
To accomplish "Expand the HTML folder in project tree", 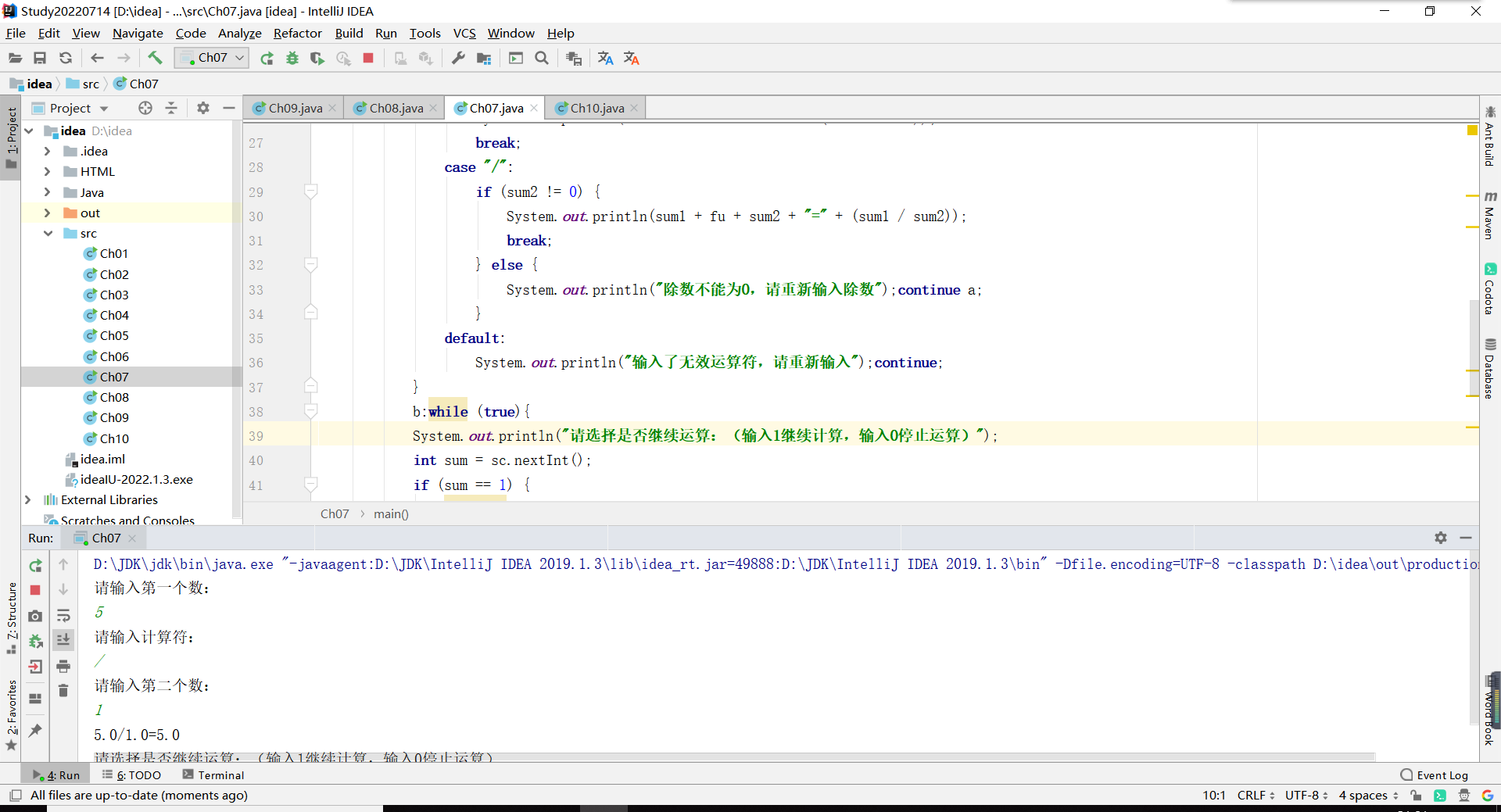I will (47, 172).
